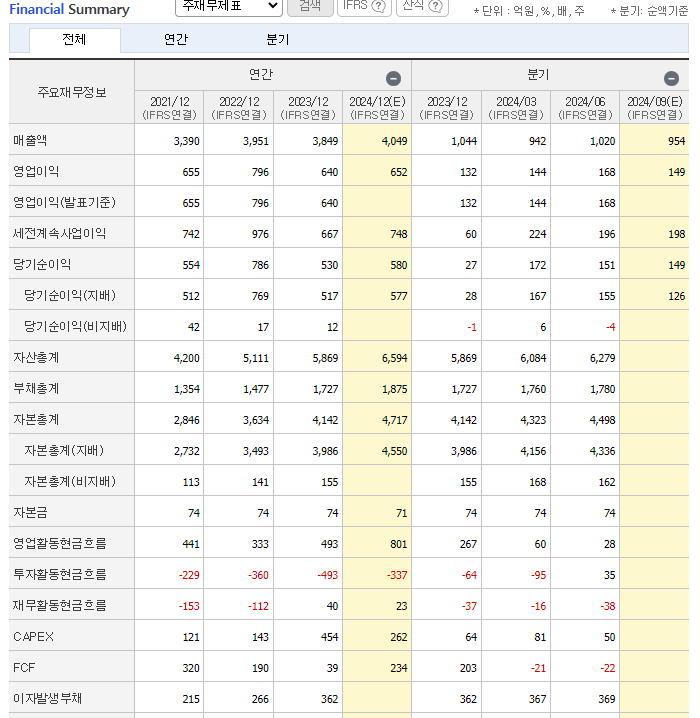Click the 주요재무정보 header cell
The image size is (700, 718).
tap(72, 92)
